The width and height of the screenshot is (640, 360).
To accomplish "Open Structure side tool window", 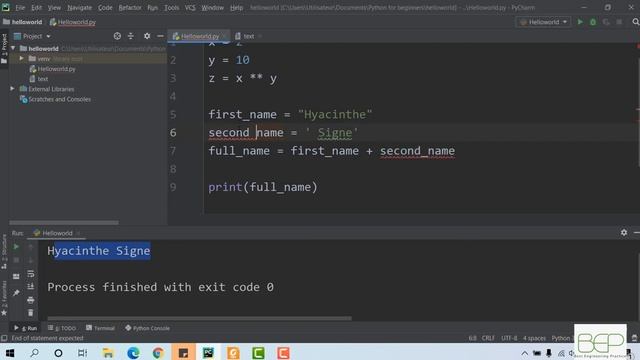I will 4,251.
